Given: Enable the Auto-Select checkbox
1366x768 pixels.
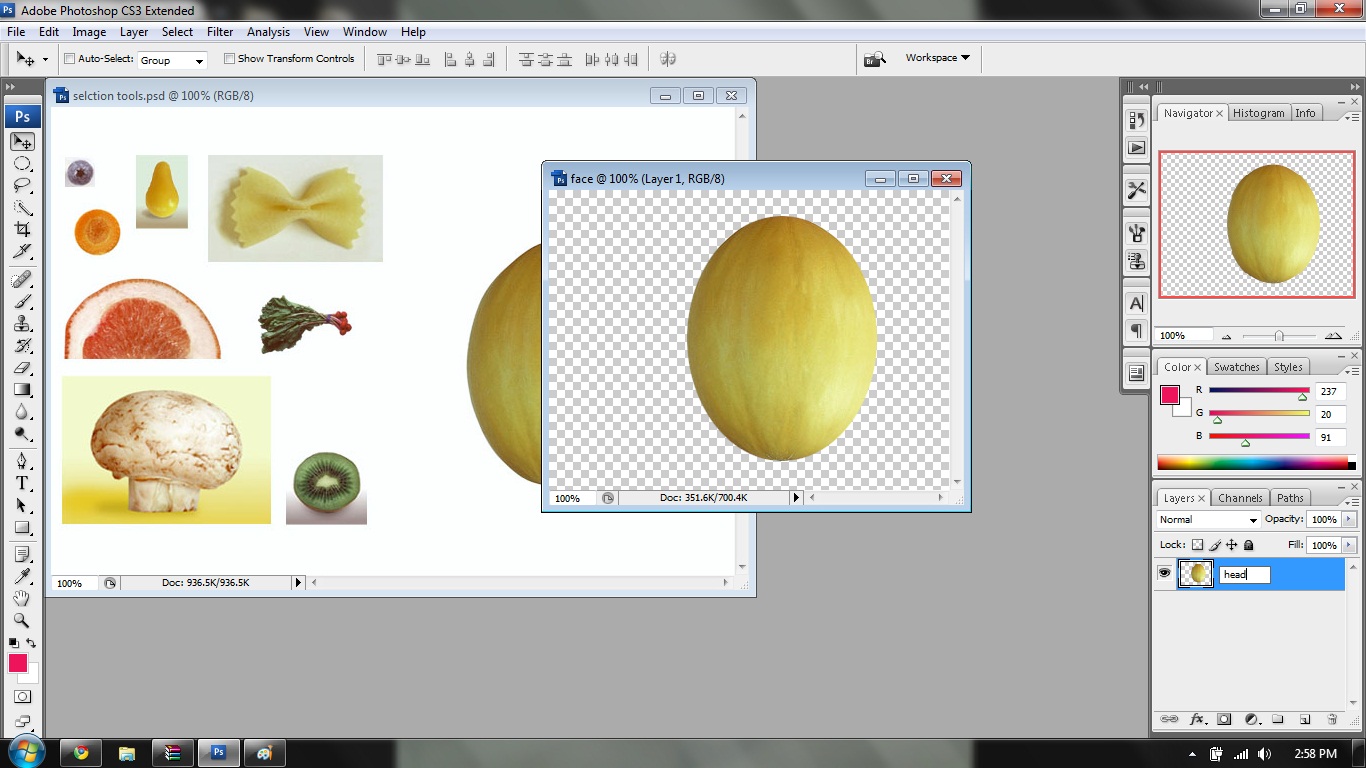Looking at the screenshot, I should [69, 59].
